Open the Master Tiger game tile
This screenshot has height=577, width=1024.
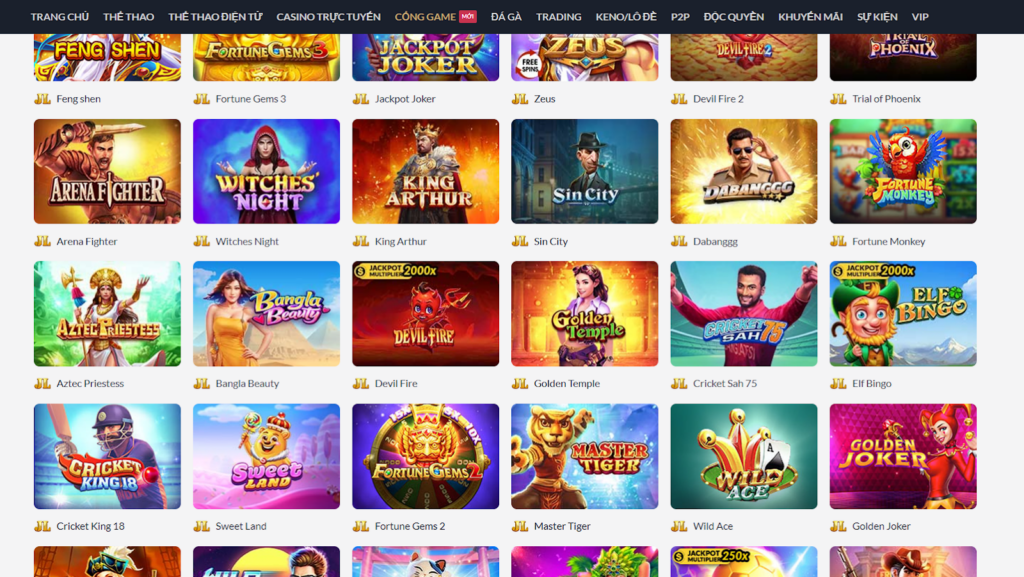pyautogui.click(x=584, y=456)
